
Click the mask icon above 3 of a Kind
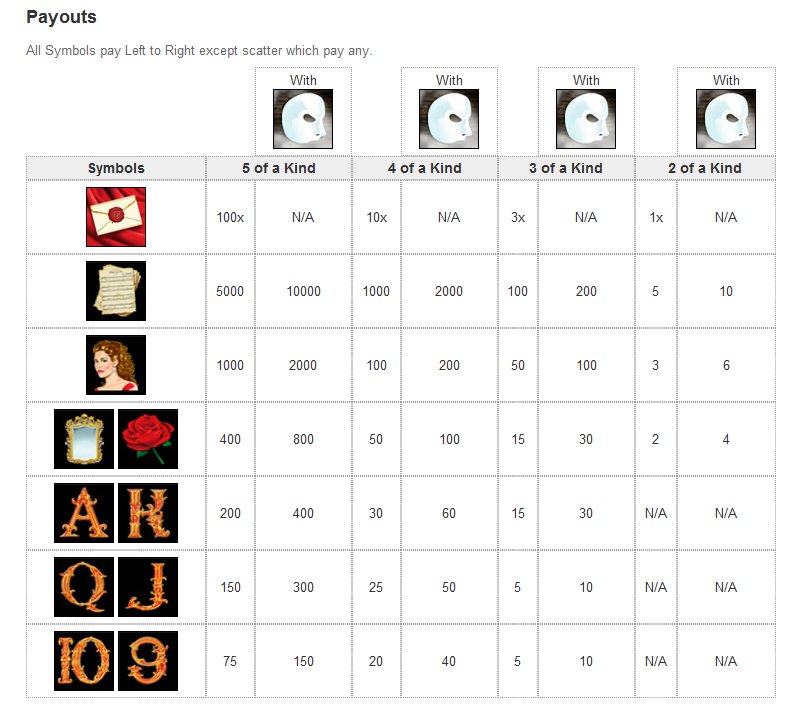click(586, 119)
